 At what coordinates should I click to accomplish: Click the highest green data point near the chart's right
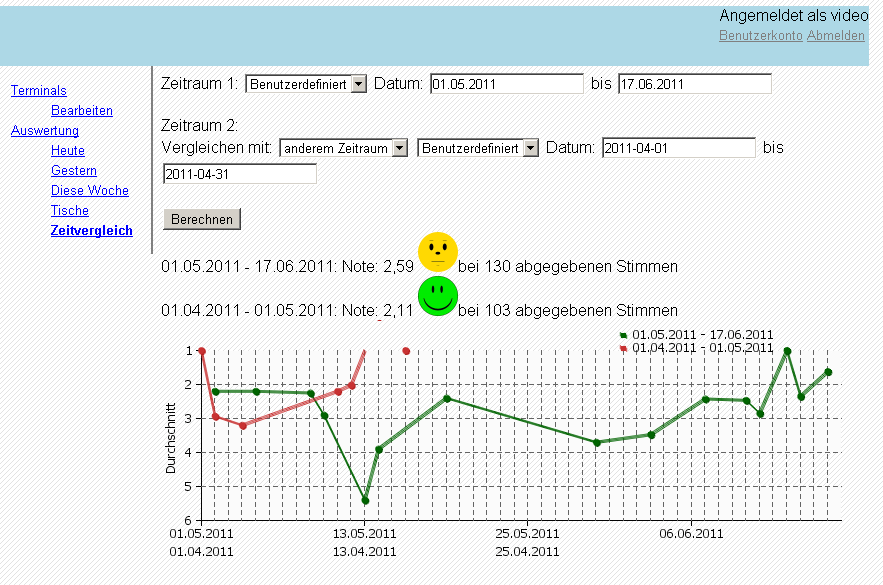787,351
